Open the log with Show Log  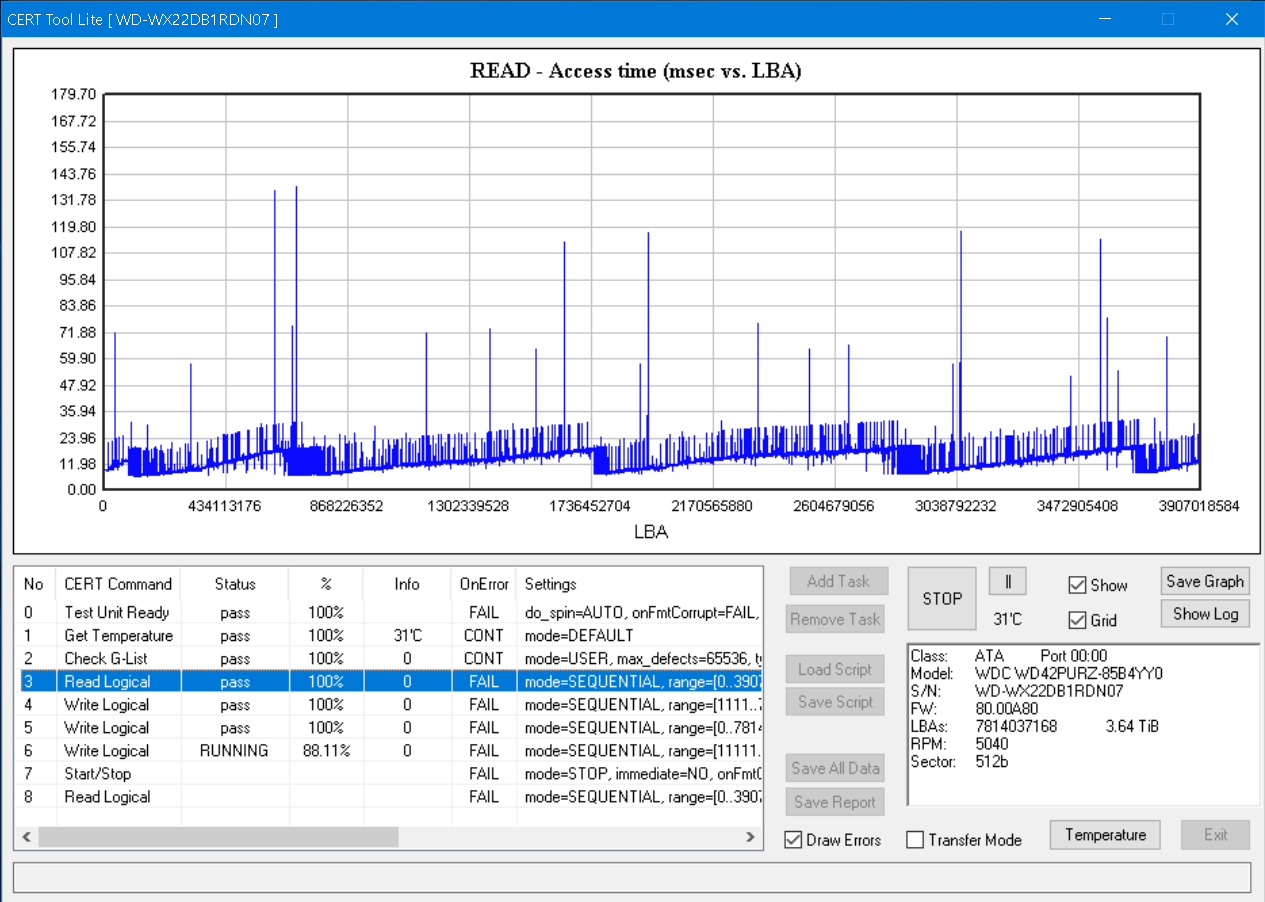click(x=1204, y=614)
